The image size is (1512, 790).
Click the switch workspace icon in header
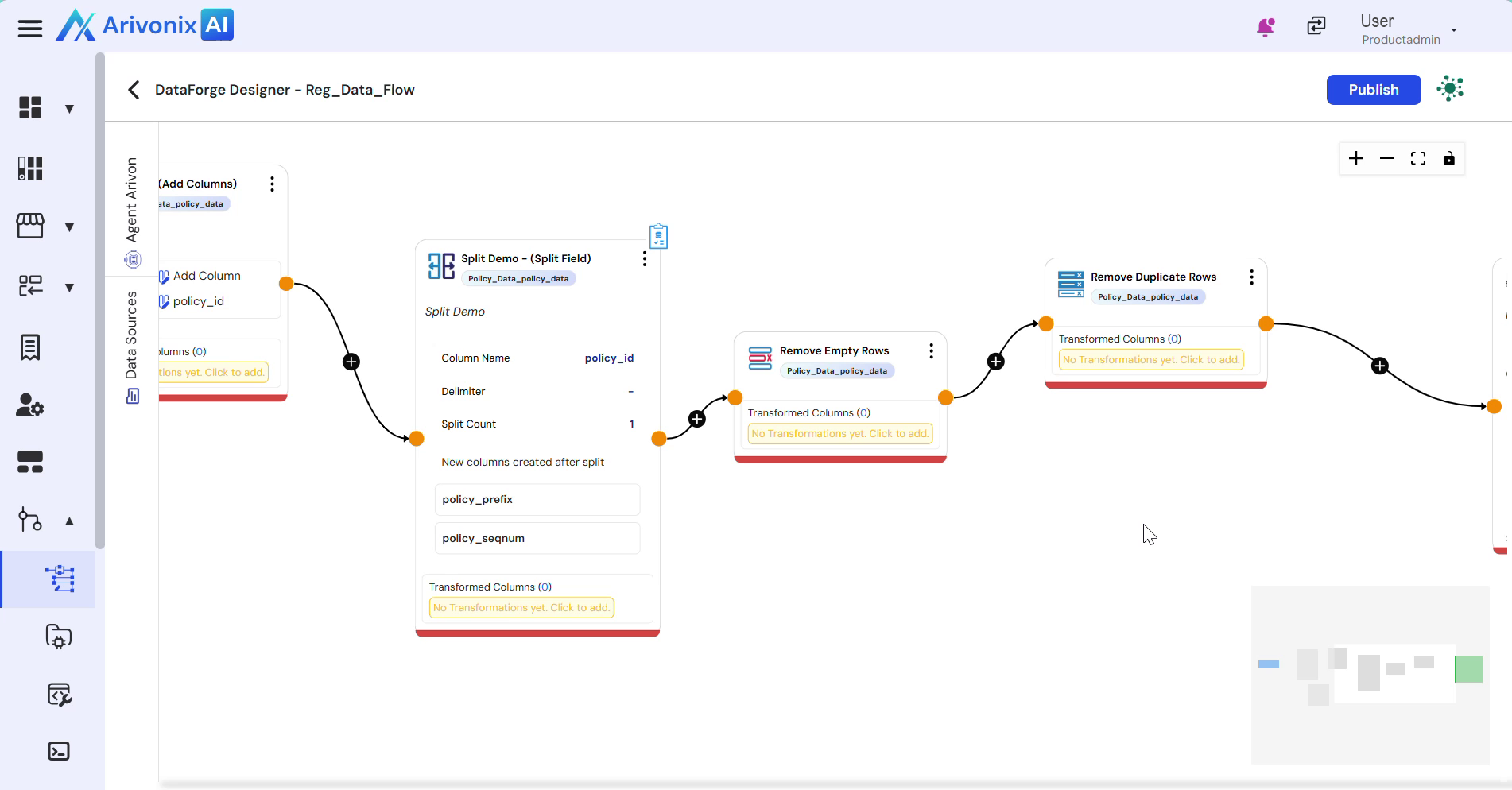tap(1316, 26)
